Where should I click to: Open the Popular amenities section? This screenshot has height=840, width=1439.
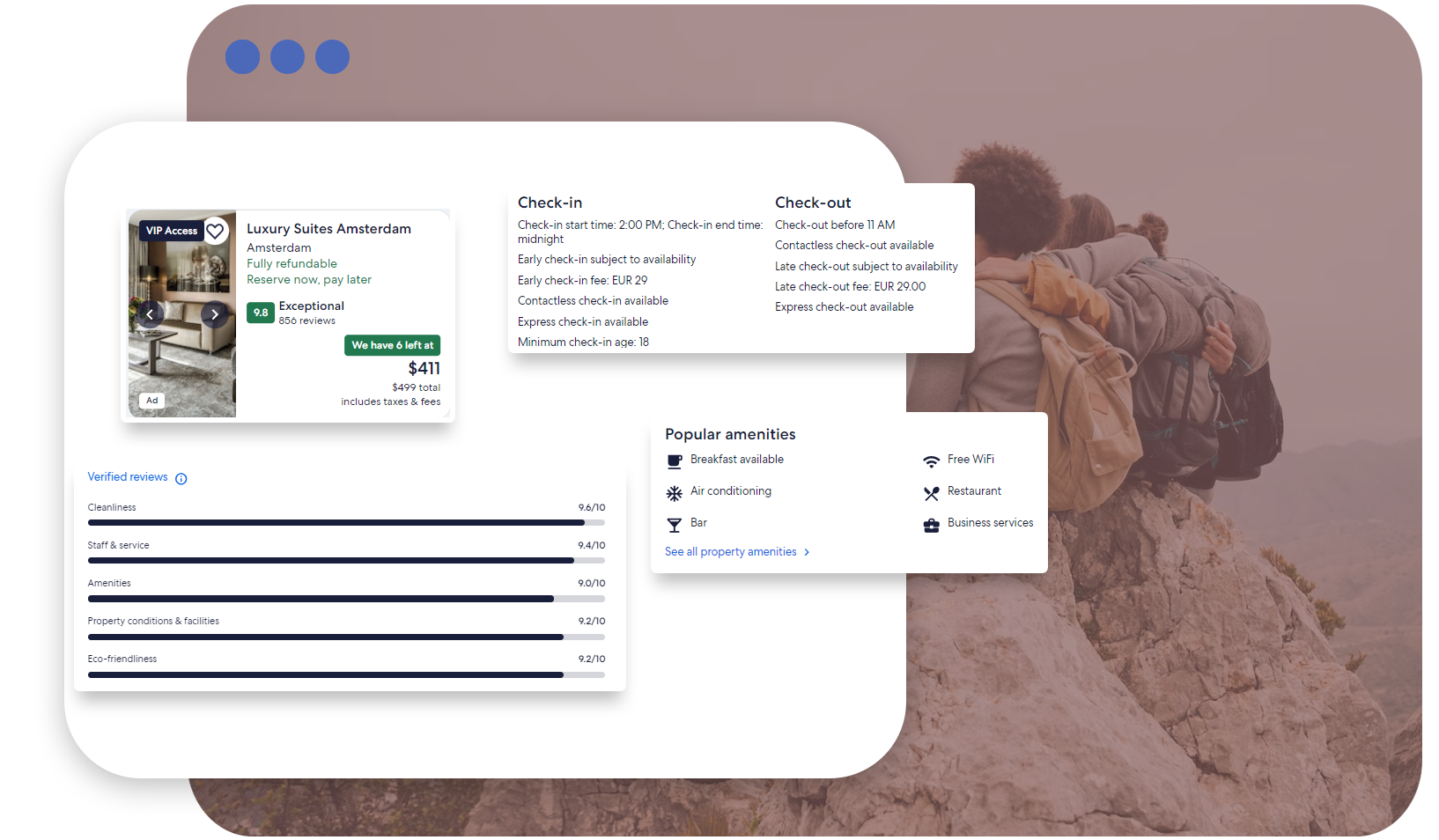tap(730, 433)
